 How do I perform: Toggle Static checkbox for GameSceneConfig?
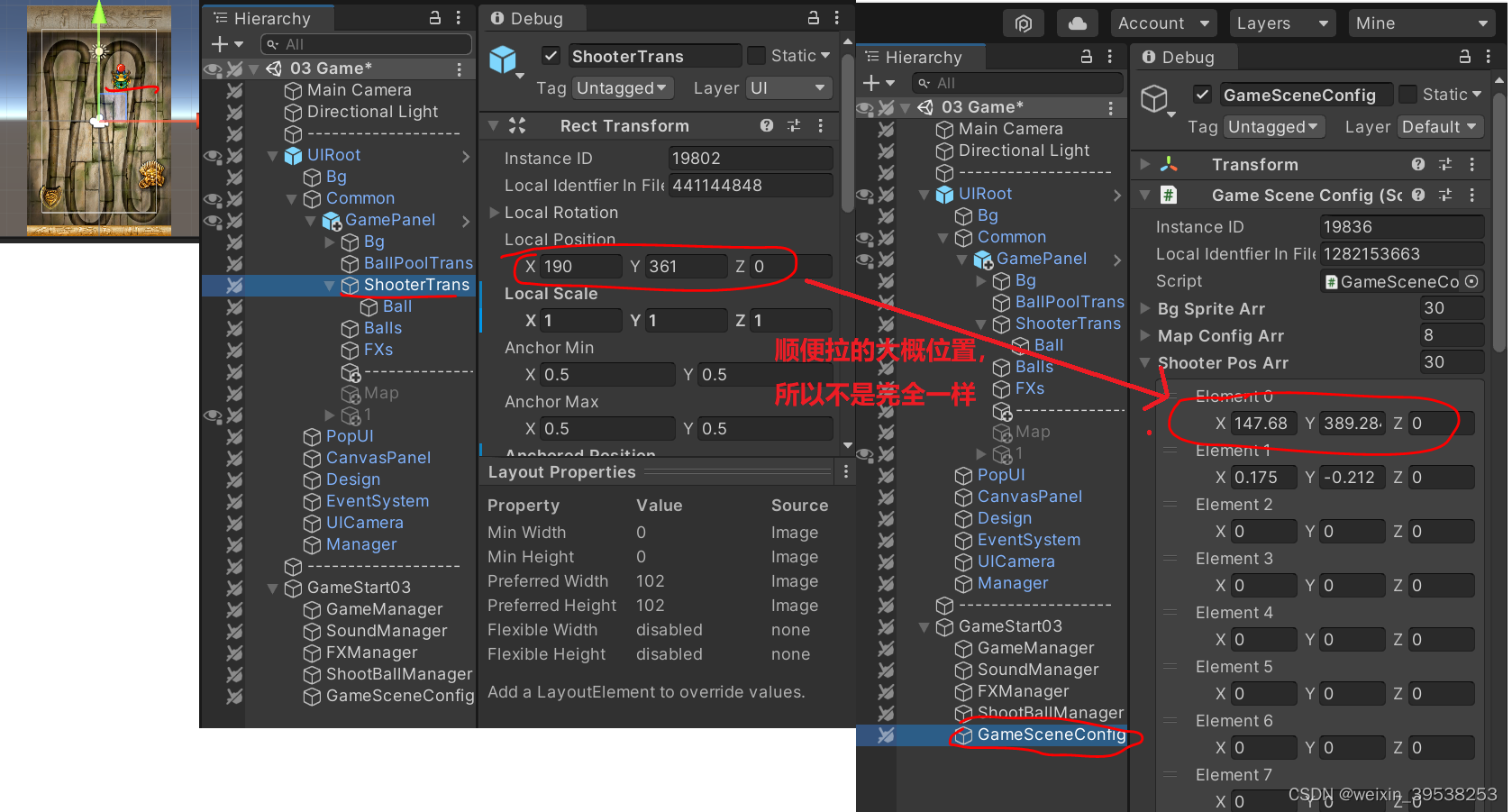[x=1407, y=95]
